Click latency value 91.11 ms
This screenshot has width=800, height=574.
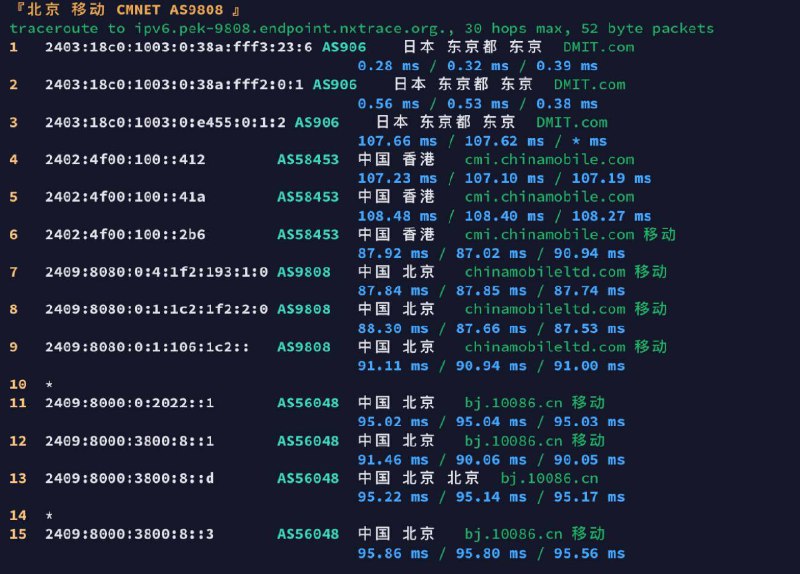pyautogui.click(x=393, y=366)
